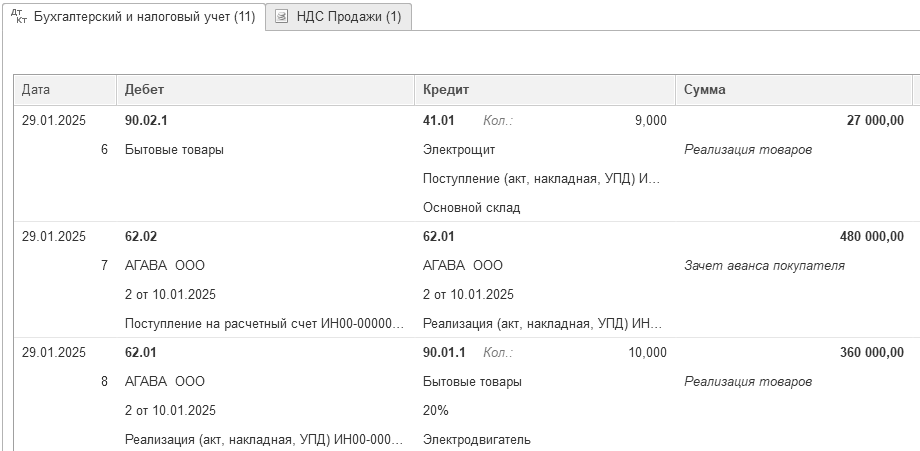
Task: Open the НДС Продажи (1) tab
Action: coord(339,16)
